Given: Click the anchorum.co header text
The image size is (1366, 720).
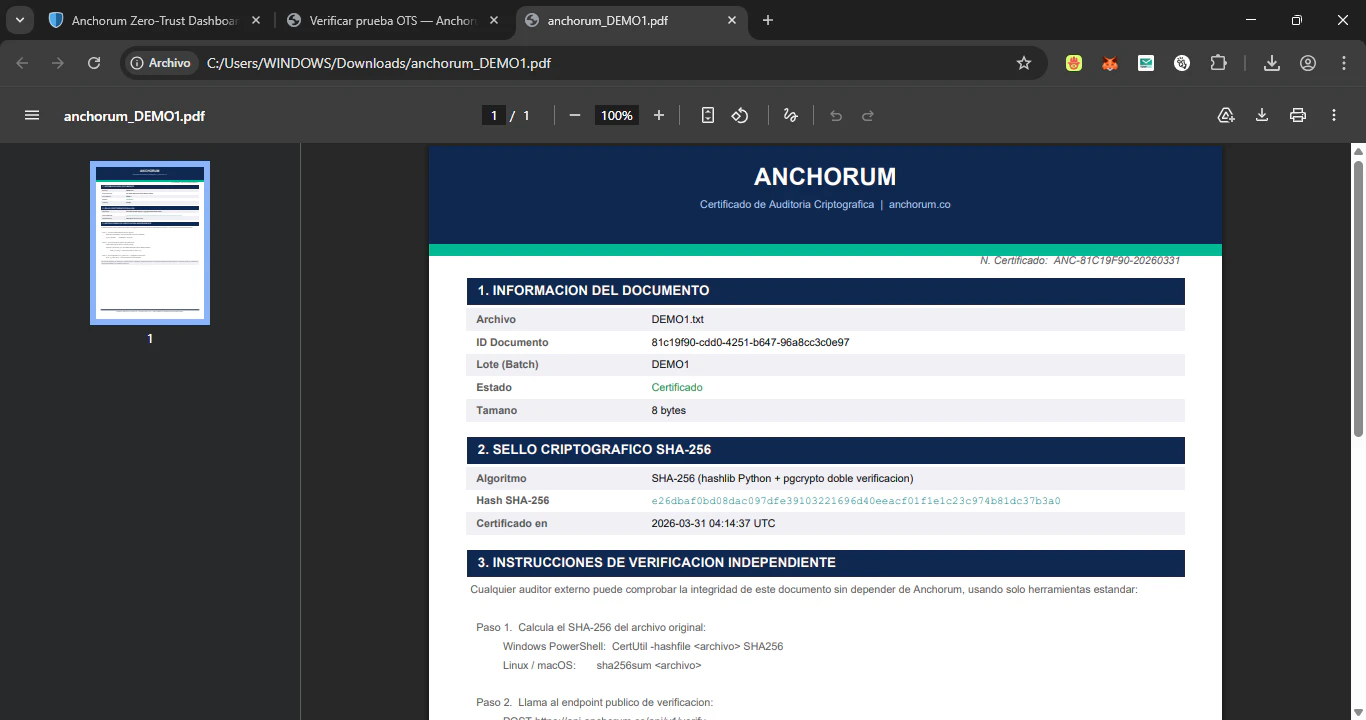Looking at the screenshot, I should [919, 204].
